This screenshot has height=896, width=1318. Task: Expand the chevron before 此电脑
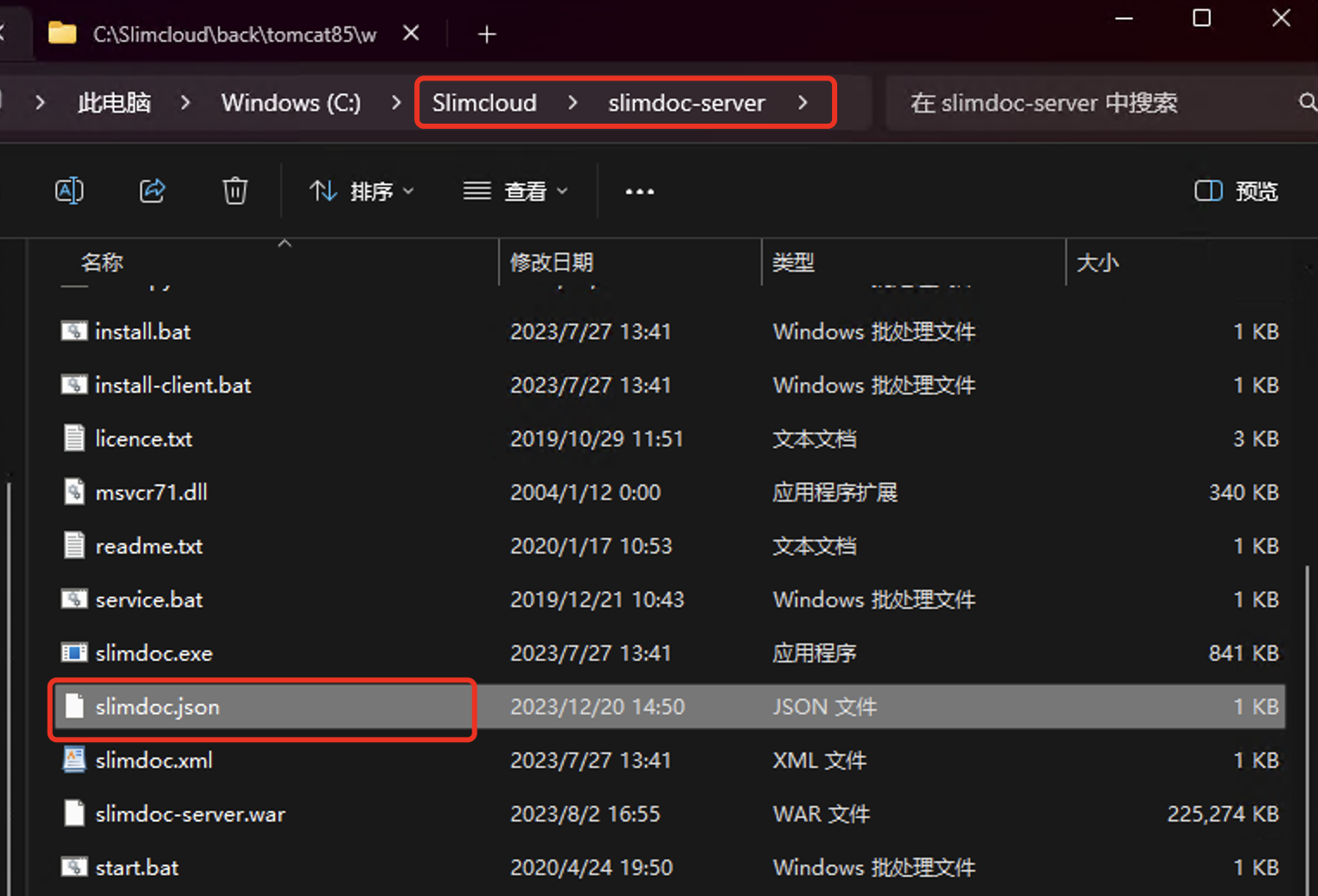tap(40, 103)
